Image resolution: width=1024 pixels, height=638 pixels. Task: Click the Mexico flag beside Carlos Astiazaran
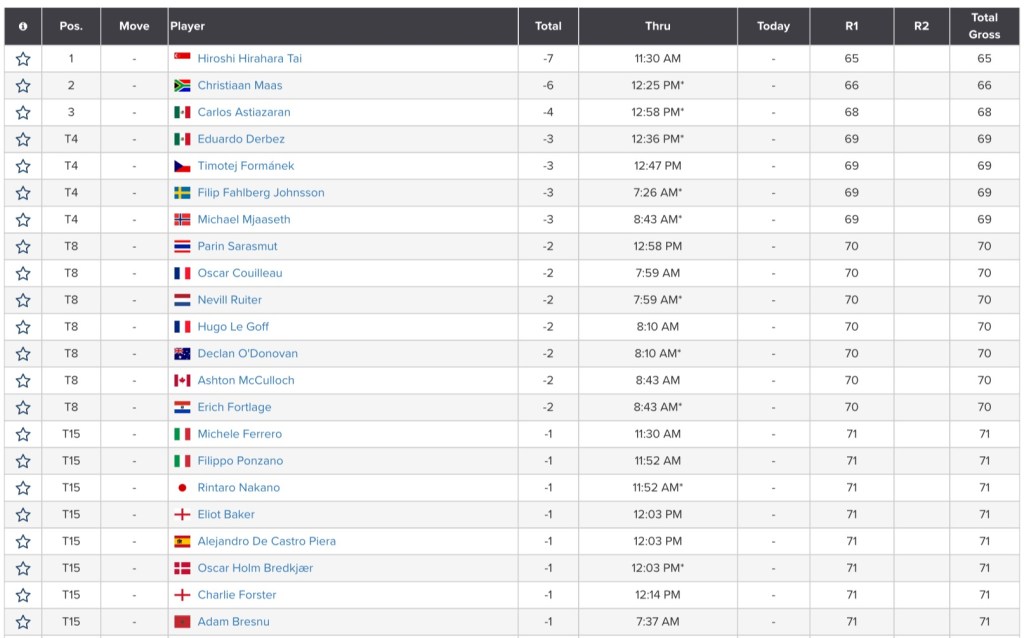[x=182, y=113]
